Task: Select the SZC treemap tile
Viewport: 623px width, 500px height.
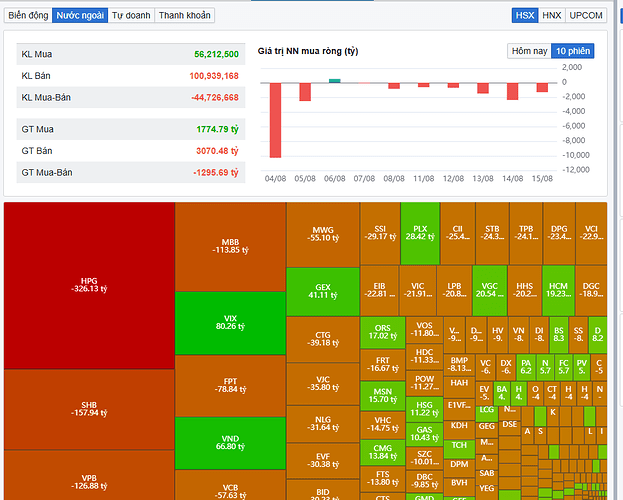Action: [424, 457]
